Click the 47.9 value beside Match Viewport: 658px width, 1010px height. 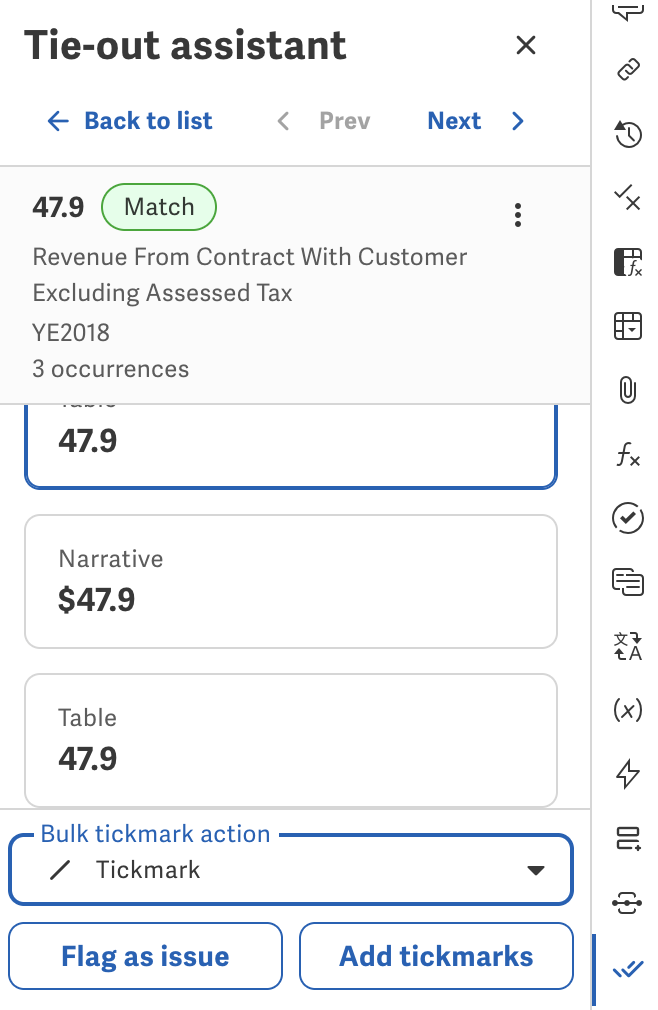[59, 207]
